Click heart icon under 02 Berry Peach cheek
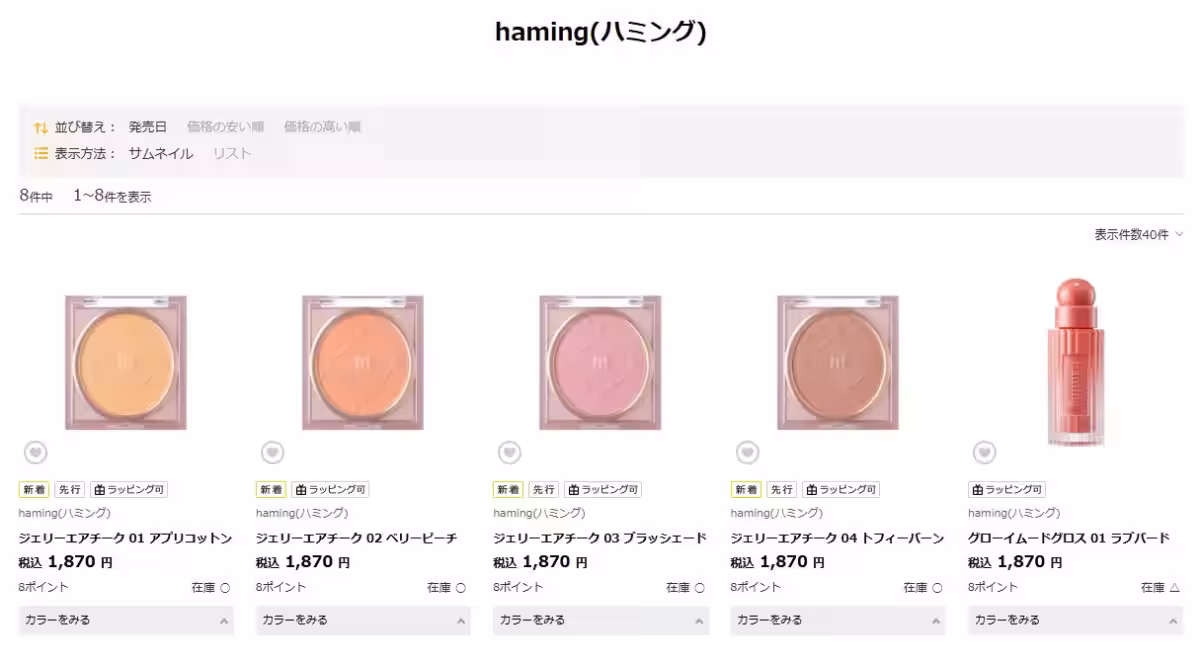This screenshot has height=664, width=1200. (272, 453)
